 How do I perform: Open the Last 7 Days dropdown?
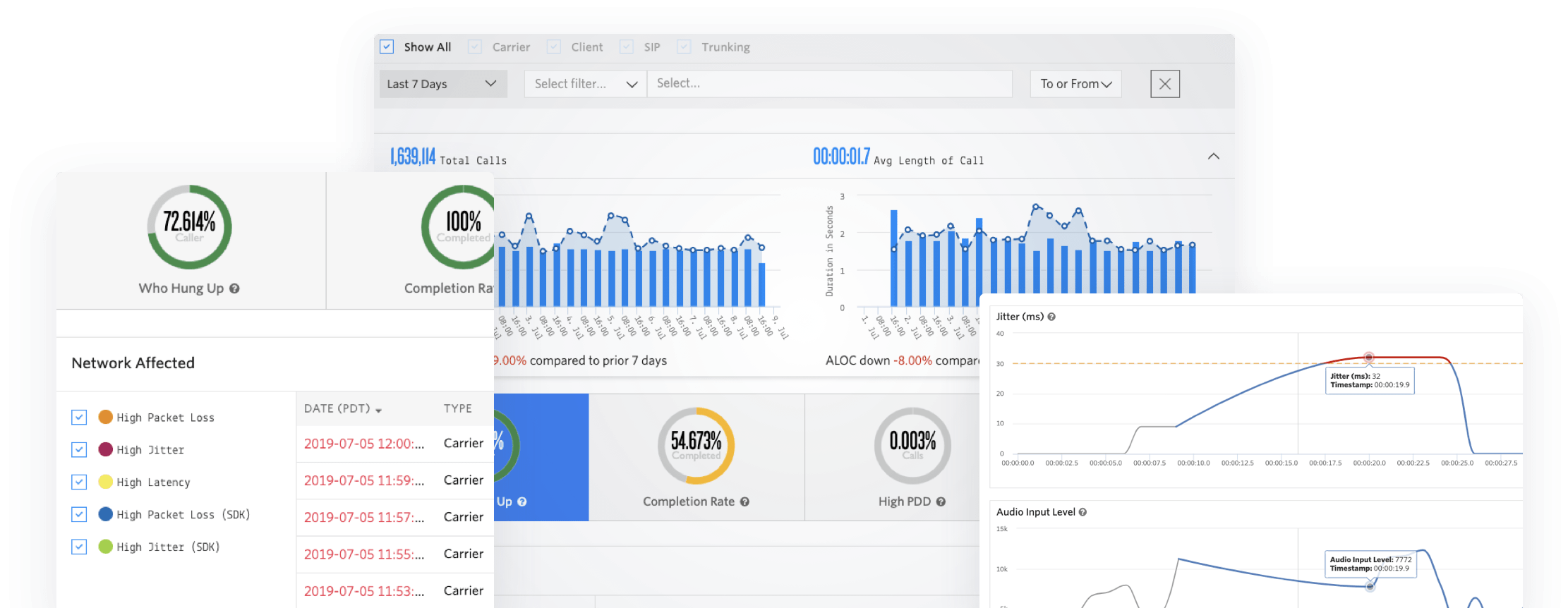443,84
